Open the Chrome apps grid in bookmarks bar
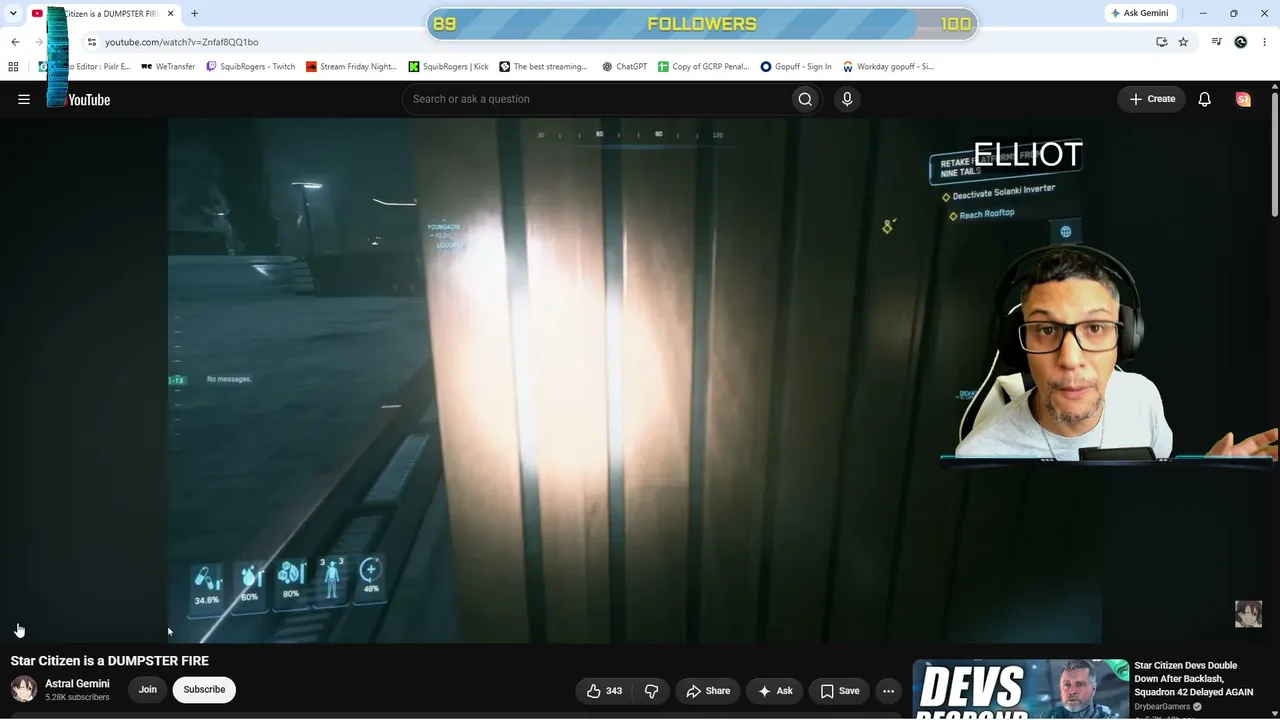Image resolution: width=1280 pixels, height=720 pixels. click(x=13, y=67)
